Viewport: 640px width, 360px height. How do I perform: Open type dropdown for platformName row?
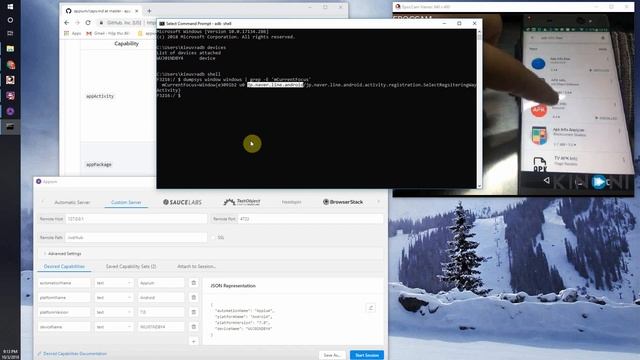click(114, 298)
